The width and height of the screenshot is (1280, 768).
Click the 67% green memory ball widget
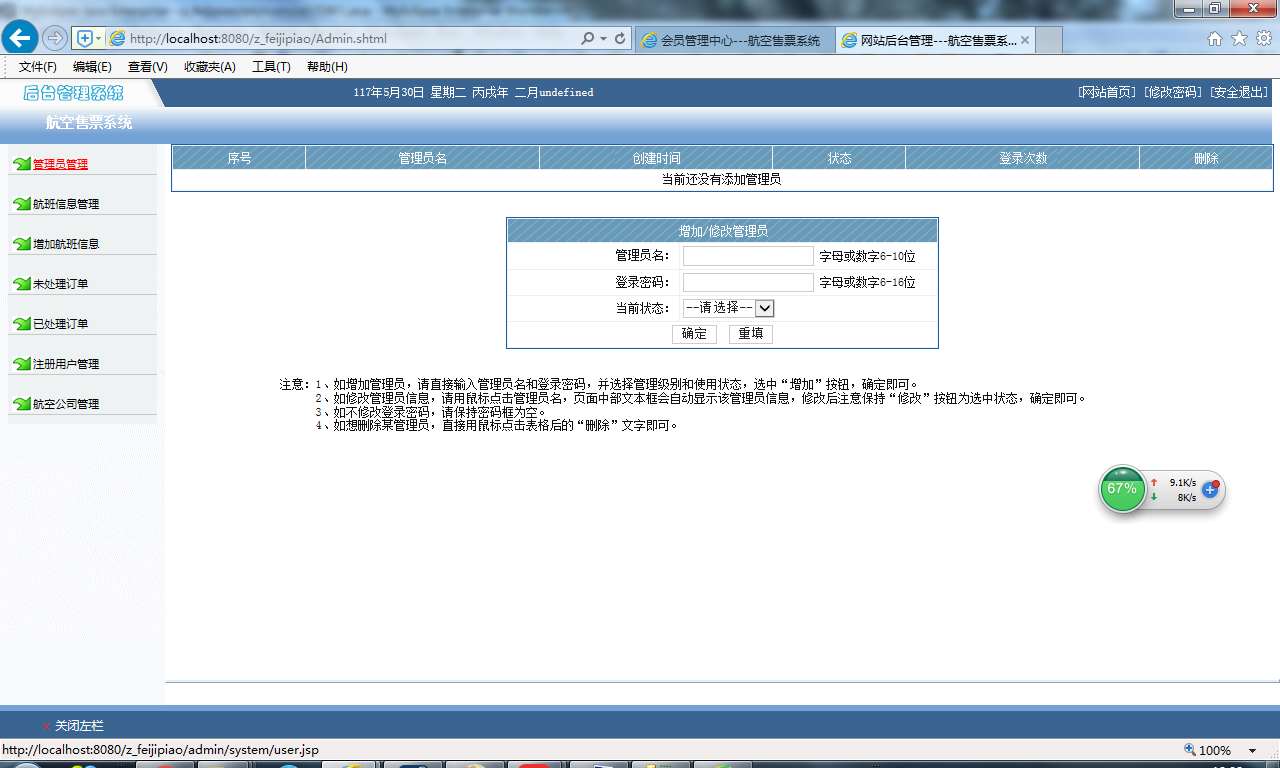tap(1122, 489)
